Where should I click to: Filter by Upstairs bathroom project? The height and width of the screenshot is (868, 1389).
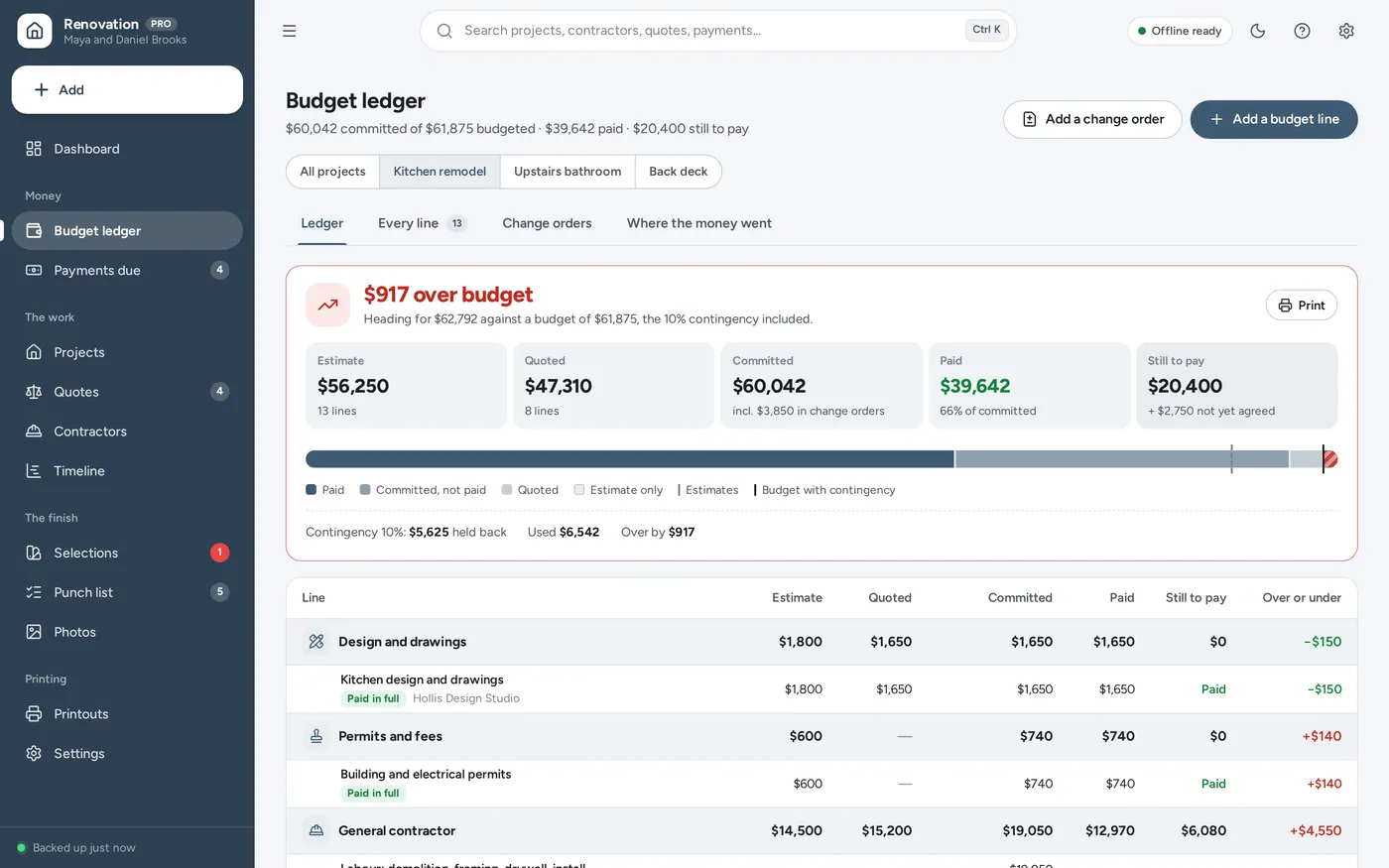point(568,172)
